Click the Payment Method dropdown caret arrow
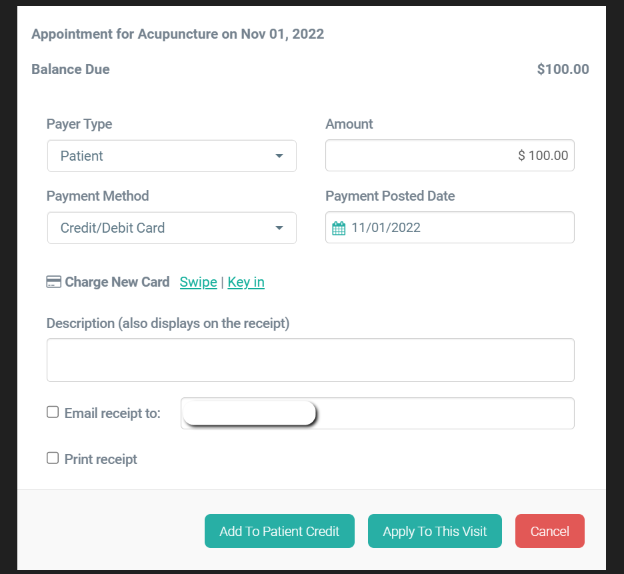Image resolution: width=624 pixels, height=574 pixels. coord(279,228)
